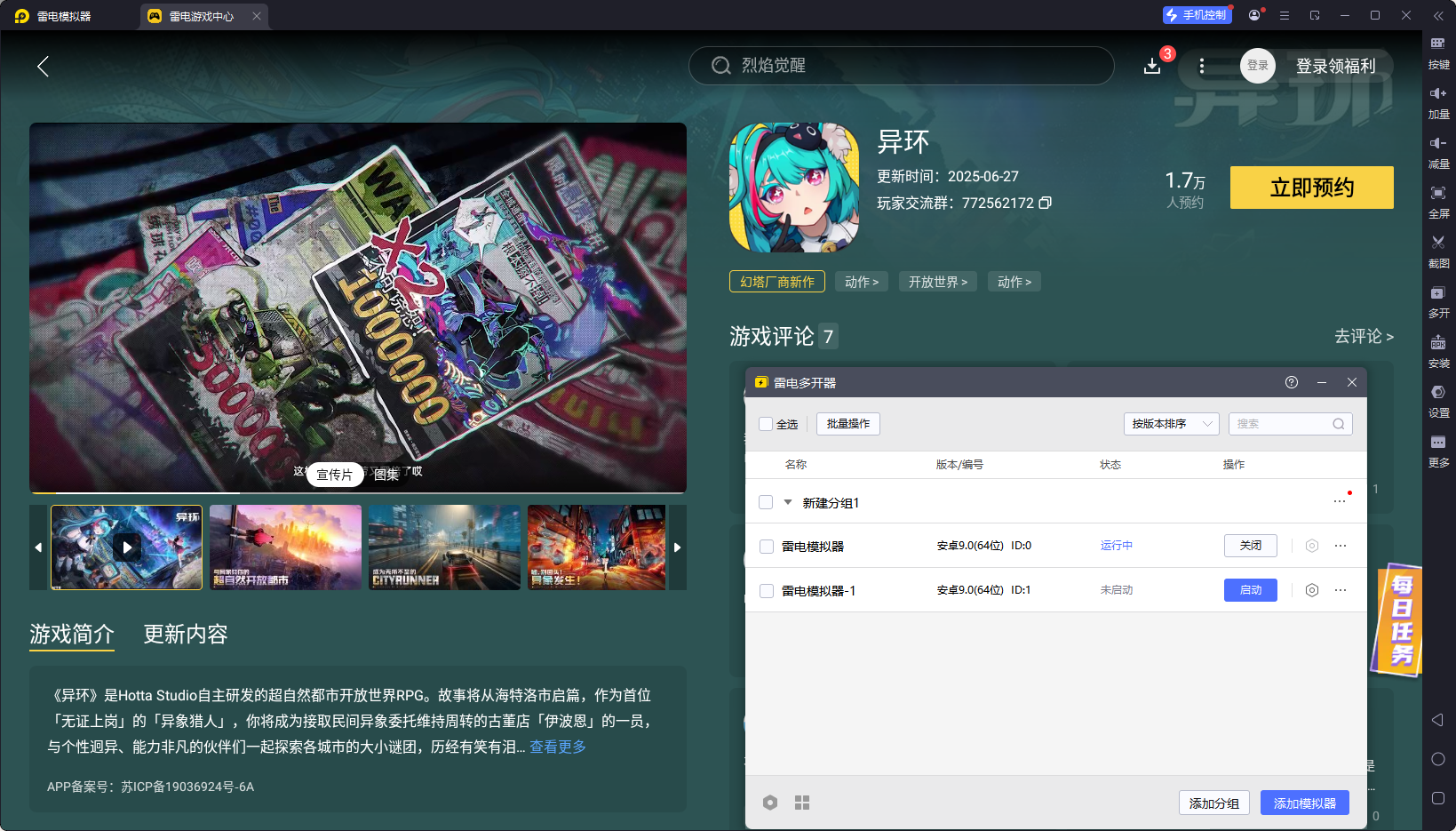Collapse the right sidebar with double chevron

tap(1438, 15)
